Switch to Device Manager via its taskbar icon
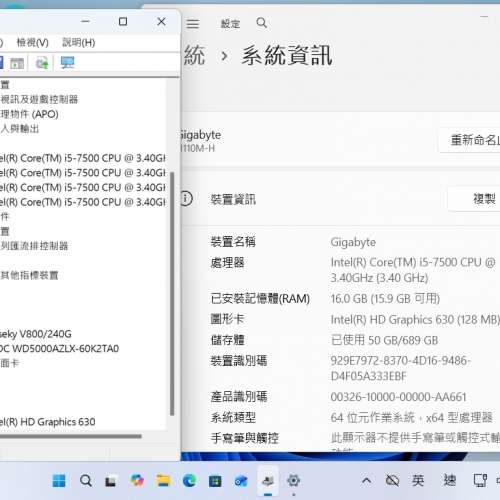 268,481
